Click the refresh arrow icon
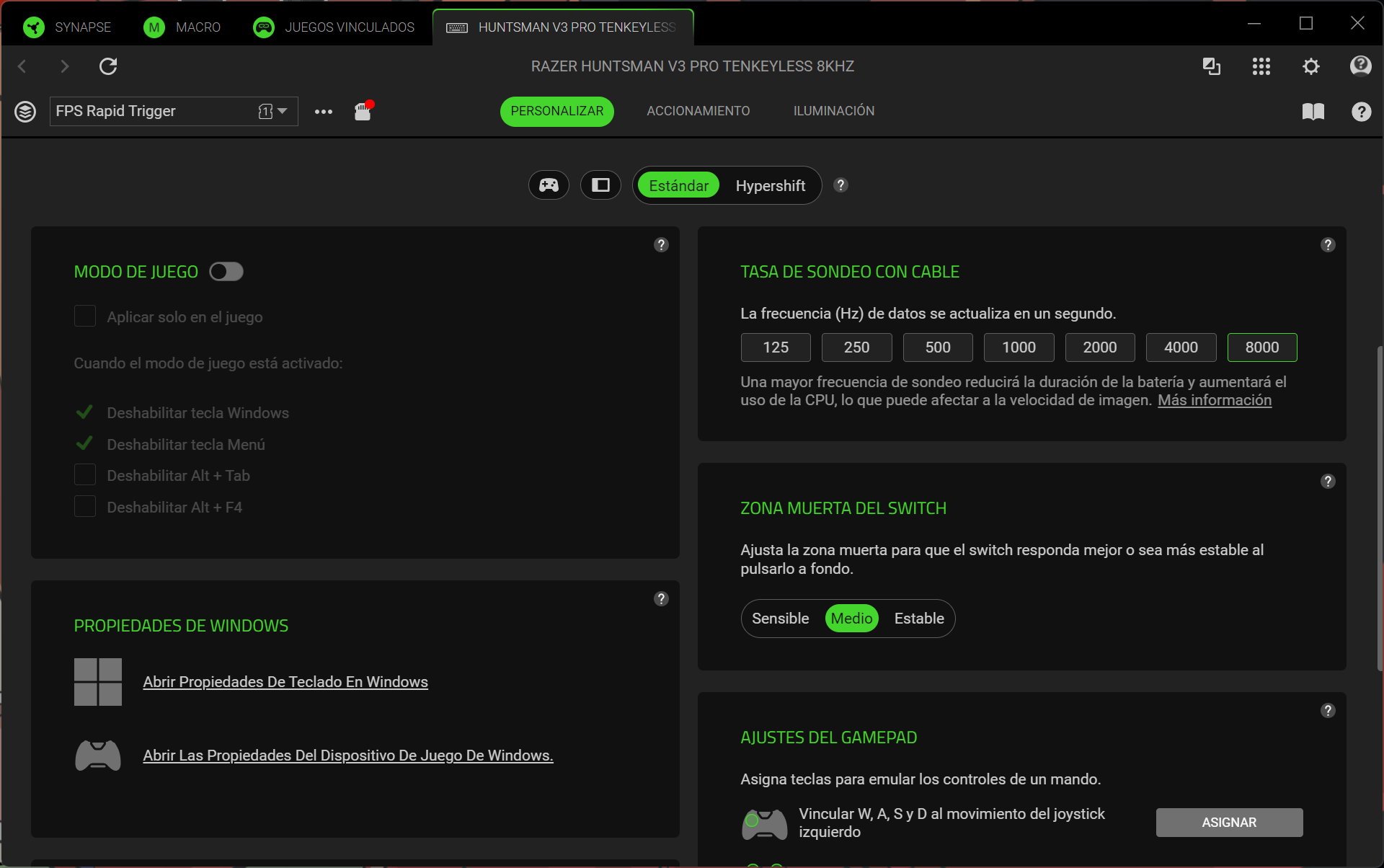The height and width of the screenshot is (868, 1384). pyautogui.click(x=108, y=66)
